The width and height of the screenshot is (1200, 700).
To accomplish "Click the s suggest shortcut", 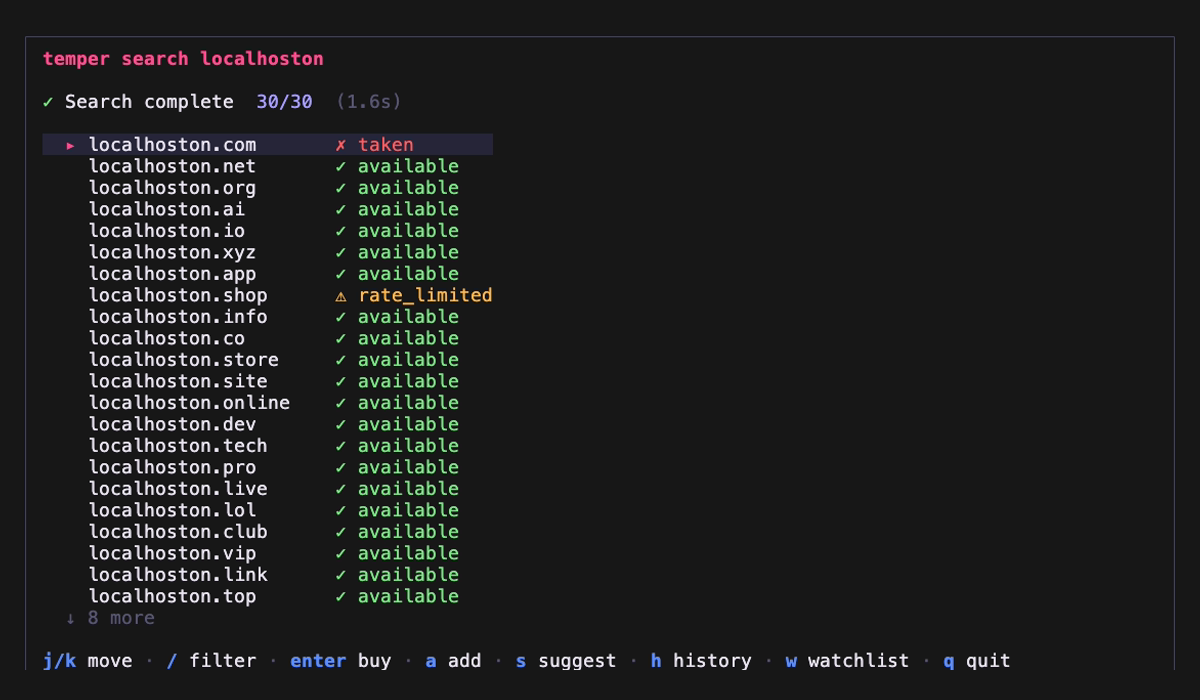I will click(x=566, y=661).
